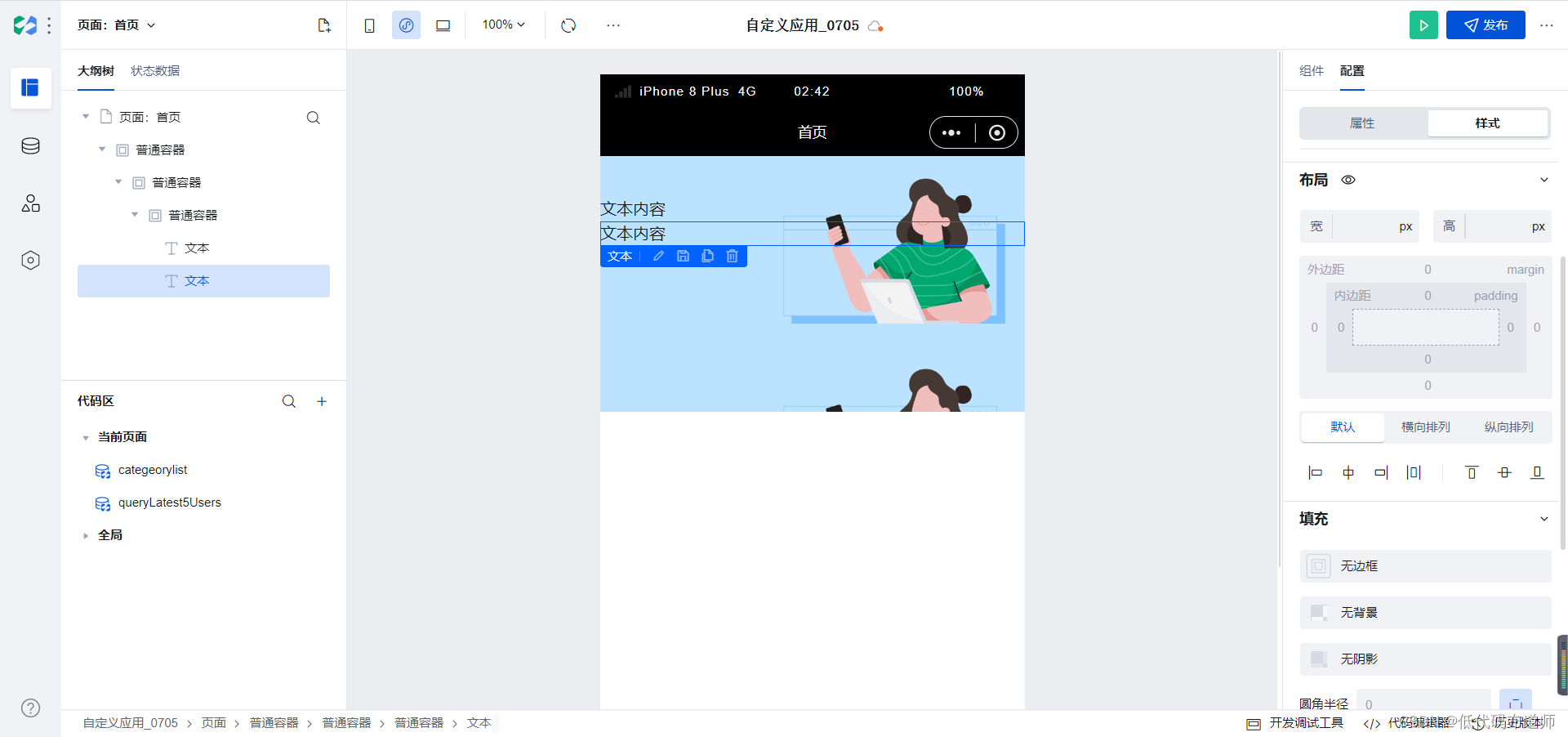The height and width of the screenshot is (737, 1568).
Task: Align left horizontally
Action: pyautogui.click(x=1315, y=472)
